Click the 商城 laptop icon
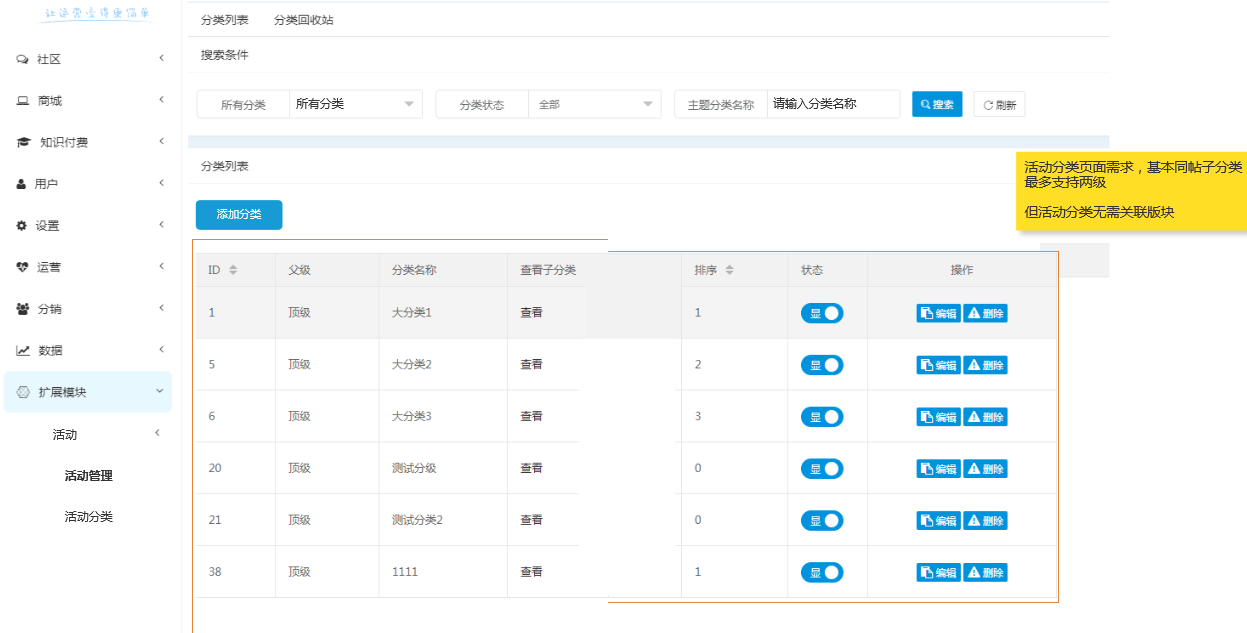1247x633 pixels. pos(22,101)
